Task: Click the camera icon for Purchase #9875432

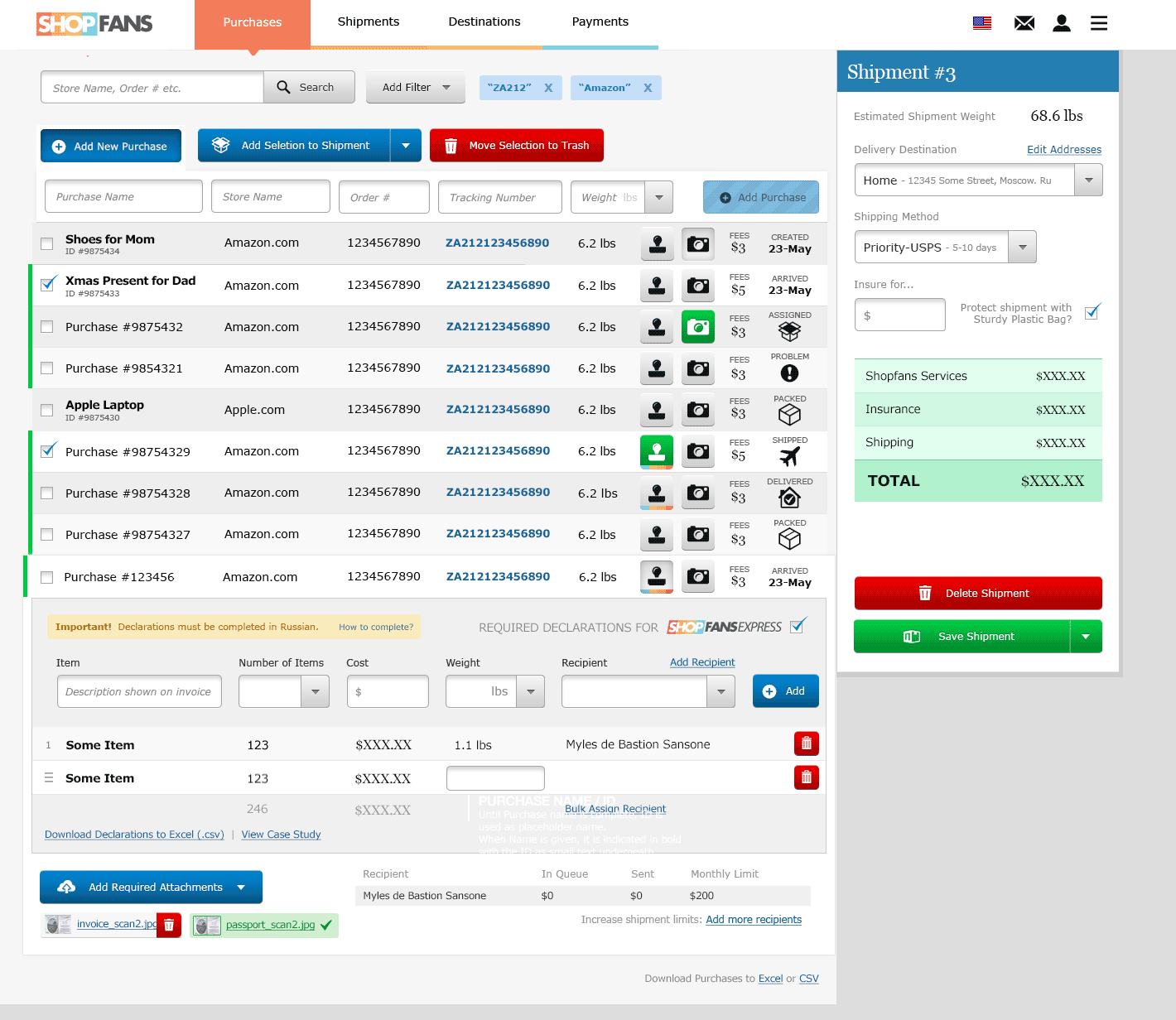Action: pyautogui.click(x=697, y=327)
